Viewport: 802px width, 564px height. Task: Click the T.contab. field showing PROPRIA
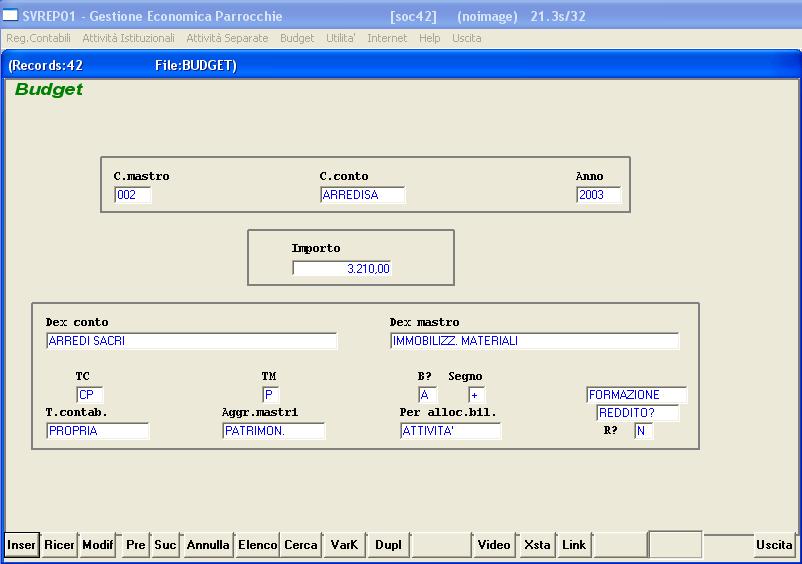97,431
